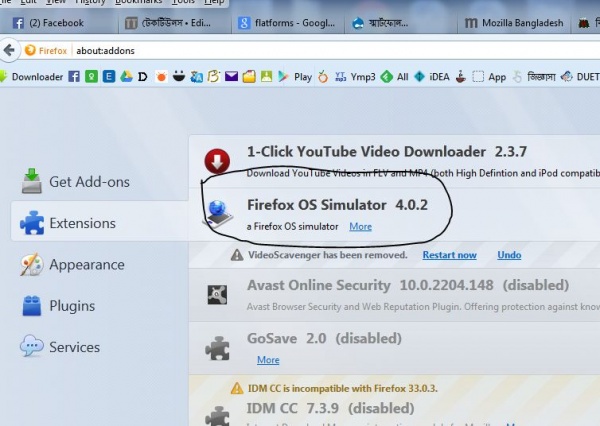Click the Avast Online Security extension icon
Viewport: 600px width, 426px height.
[217, 295]
